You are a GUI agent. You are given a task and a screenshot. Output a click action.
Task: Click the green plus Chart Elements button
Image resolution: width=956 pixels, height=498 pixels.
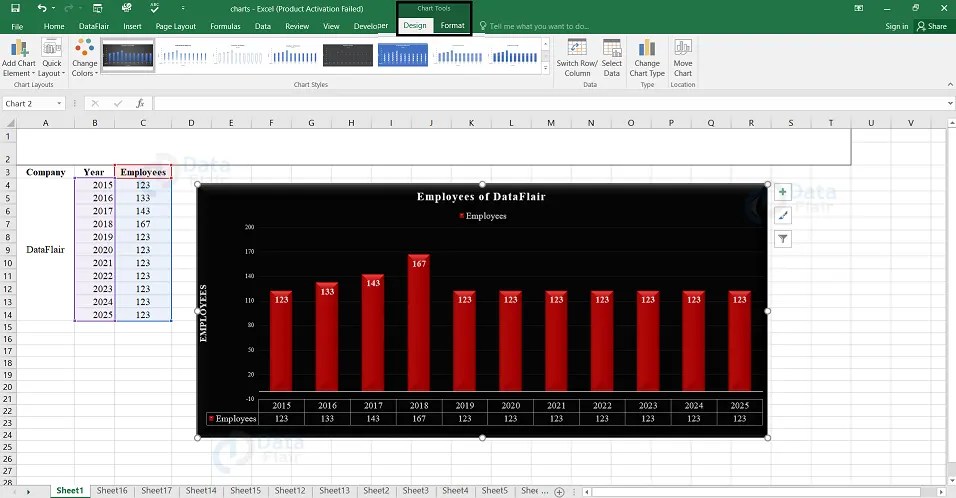click(x=783, y=192)
